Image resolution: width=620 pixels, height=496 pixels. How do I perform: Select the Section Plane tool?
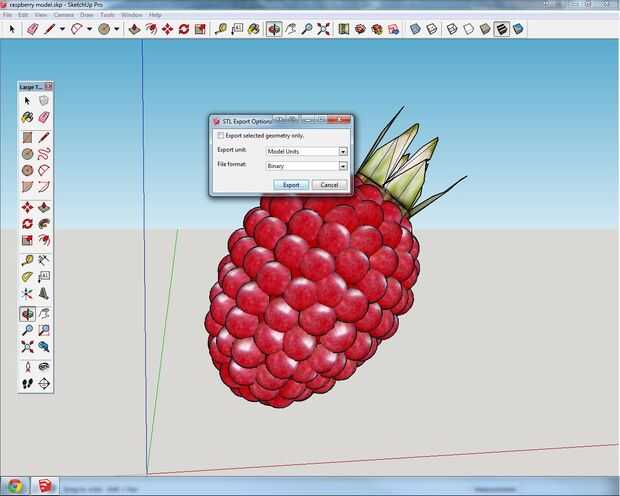[44, 383]
